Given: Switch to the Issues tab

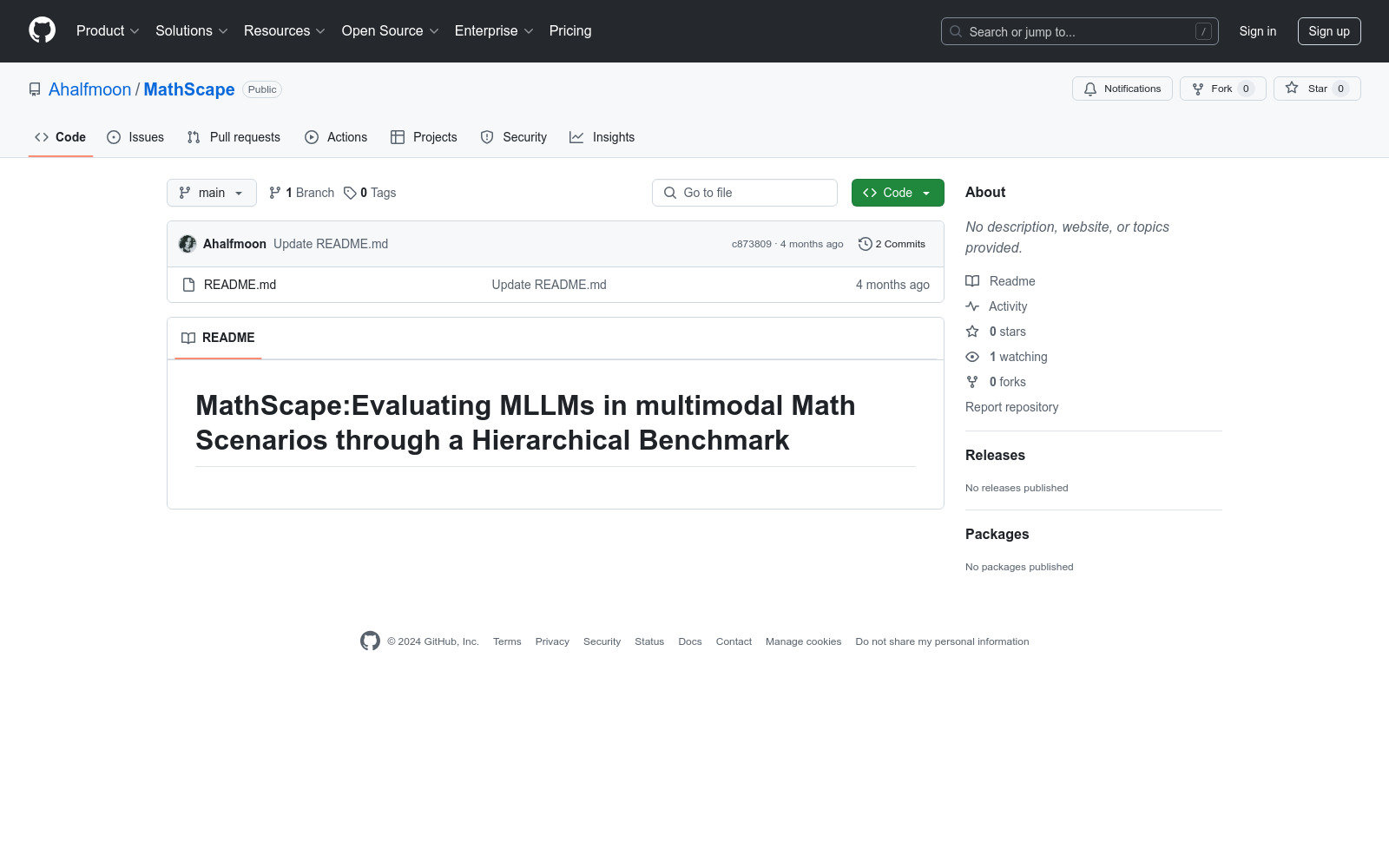Looking at the screenshot, I should tap(135, 137).
